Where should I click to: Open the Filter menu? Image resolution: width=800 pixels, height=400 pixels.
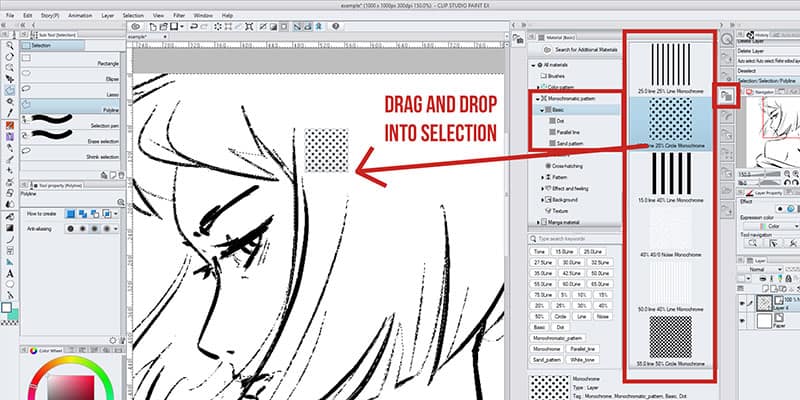pos(179,16)
